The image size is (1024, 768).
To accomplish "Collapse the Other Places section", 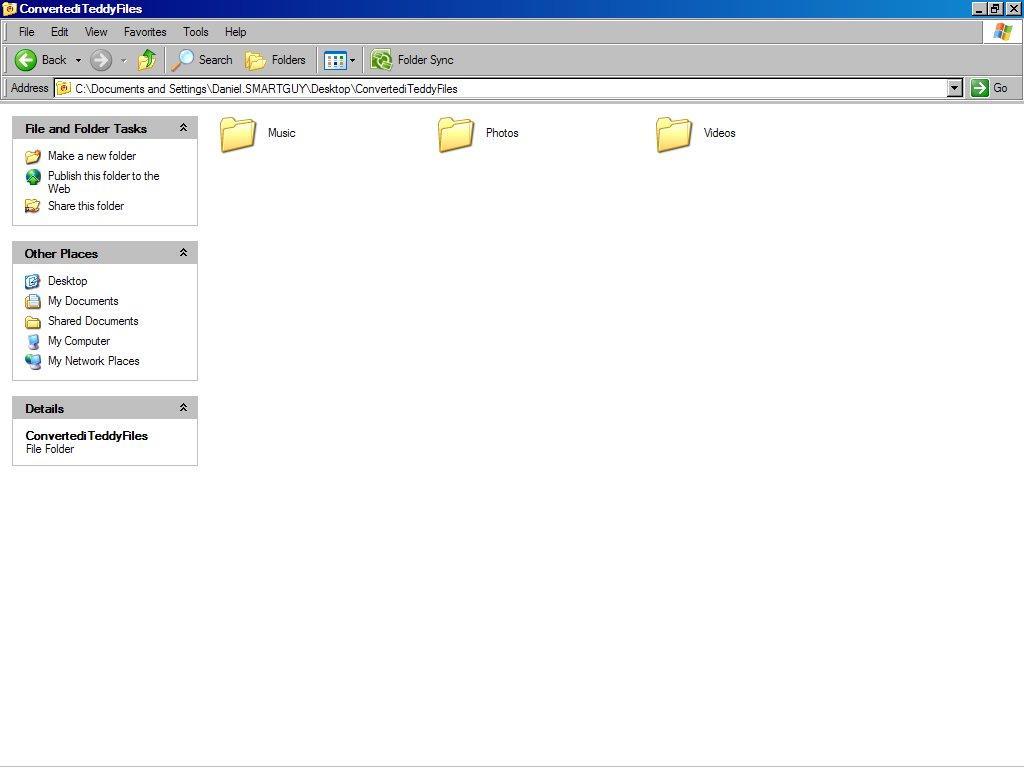I will point(183,253).
